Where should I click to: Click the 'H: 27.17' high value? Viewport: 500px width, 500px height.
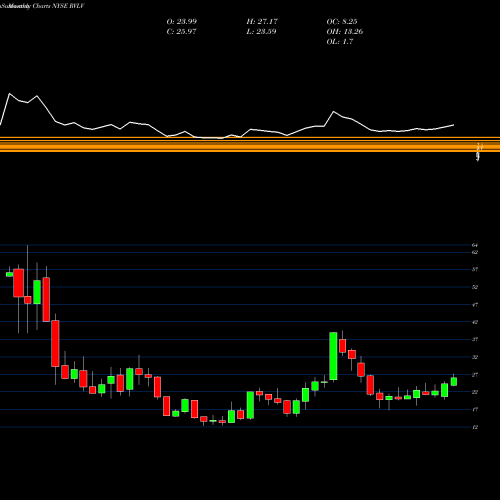(x=262, y=22)
